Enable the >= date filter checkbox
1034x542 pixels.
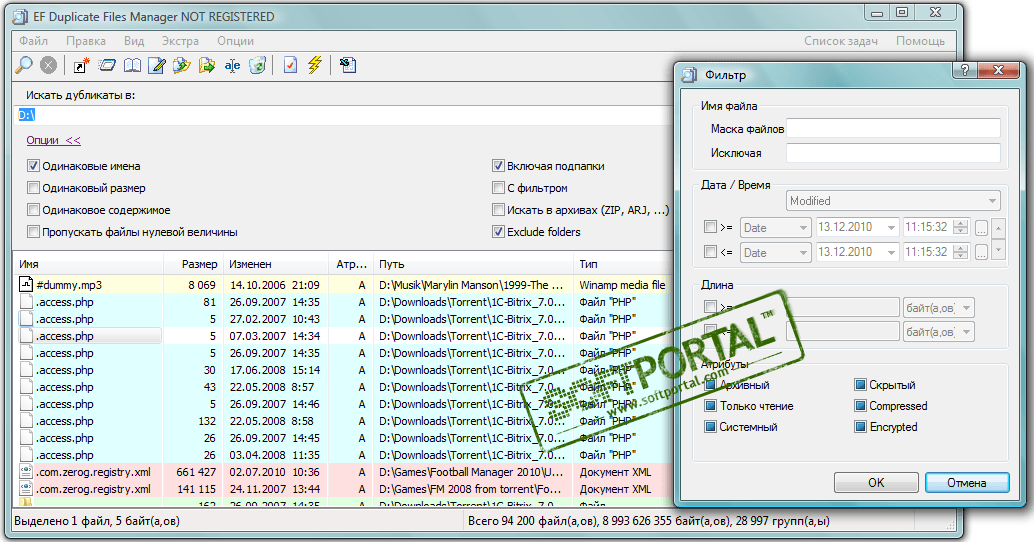710,226
